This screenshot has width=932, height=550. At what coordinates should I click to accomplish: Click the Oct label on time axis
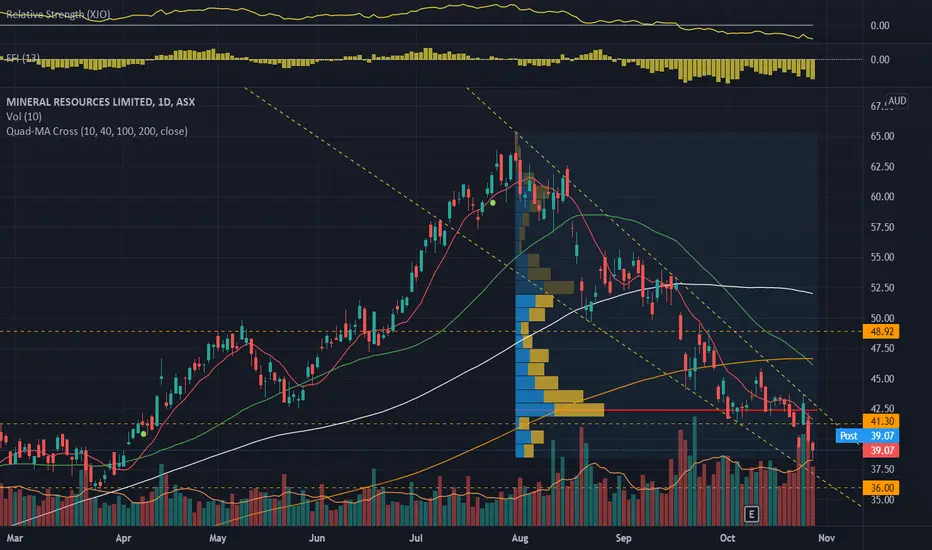click(x=727, y=538)
